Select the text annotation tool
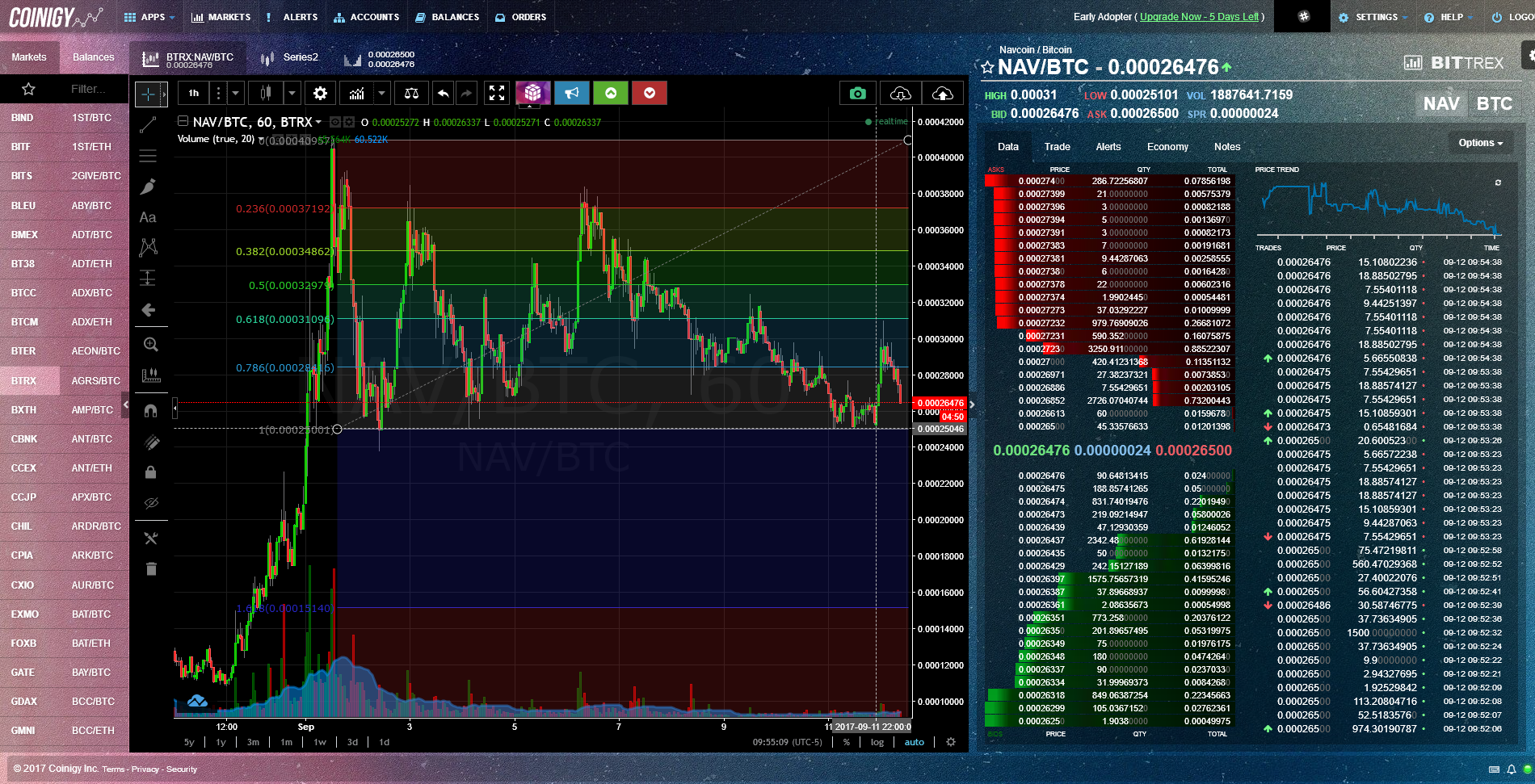 point(148,217)
